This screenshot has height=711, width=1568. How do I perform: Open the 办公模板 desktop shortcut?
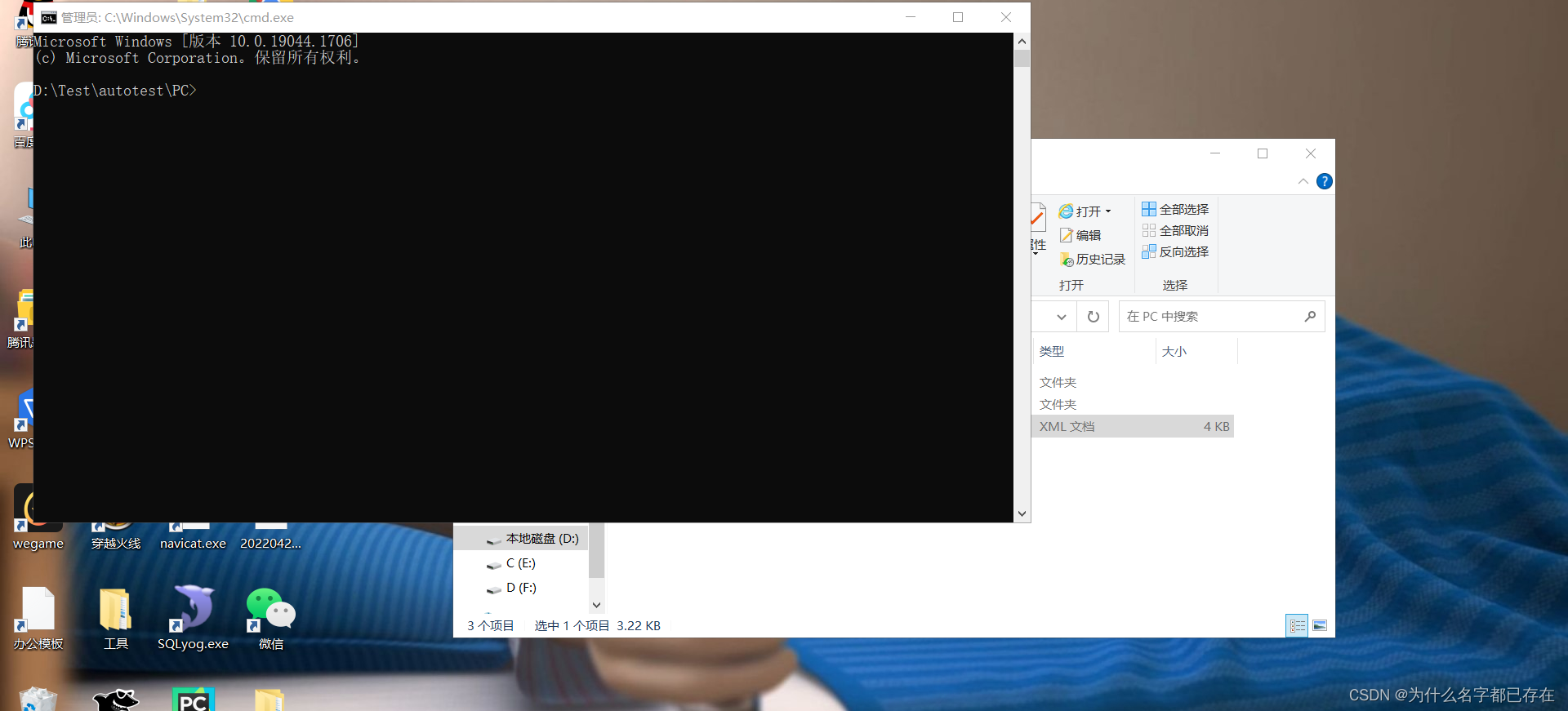(x=38, y=618)
